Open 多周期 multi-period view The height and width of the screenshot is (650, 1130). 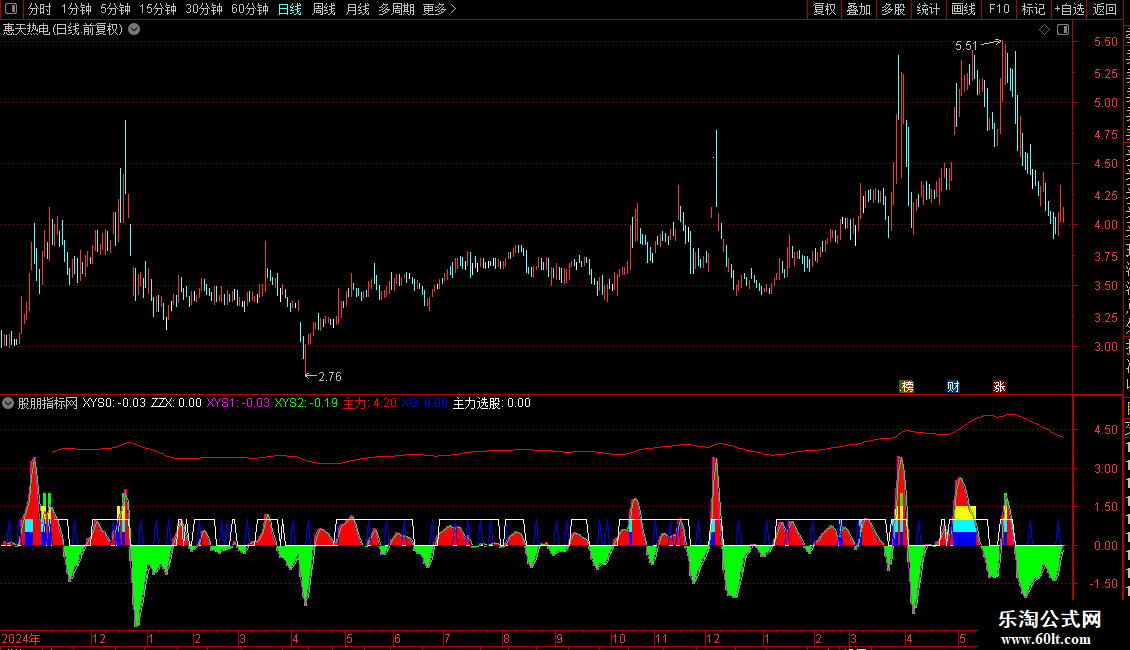click(396, 9)
